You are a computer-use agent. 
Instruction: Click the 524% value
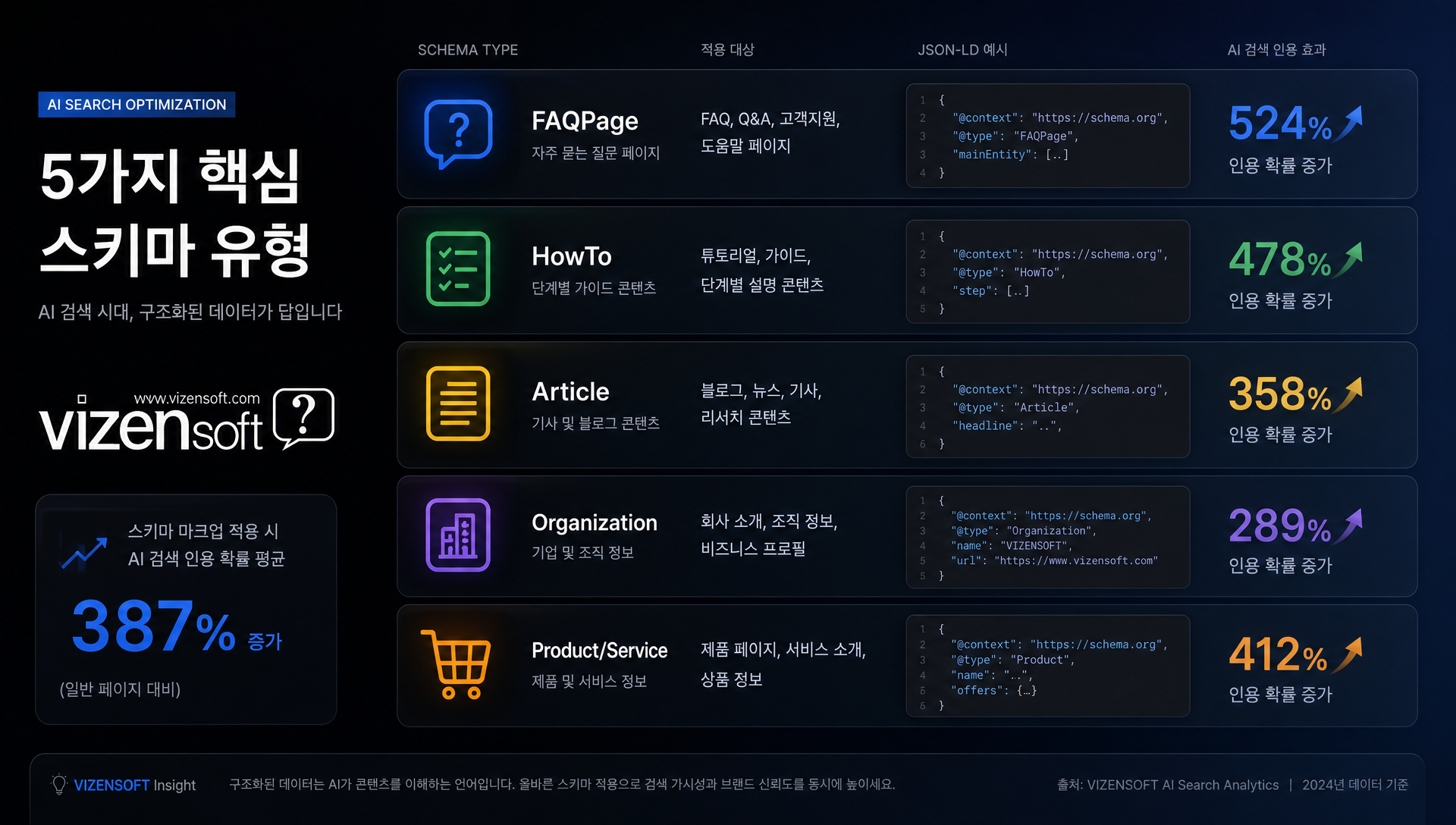click(1280, 124)
